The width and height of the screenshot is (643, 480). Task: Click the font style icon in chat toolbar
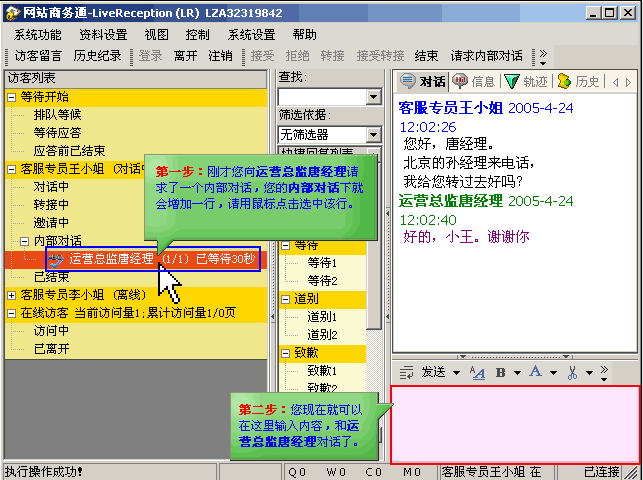click(x=478, y=372)
